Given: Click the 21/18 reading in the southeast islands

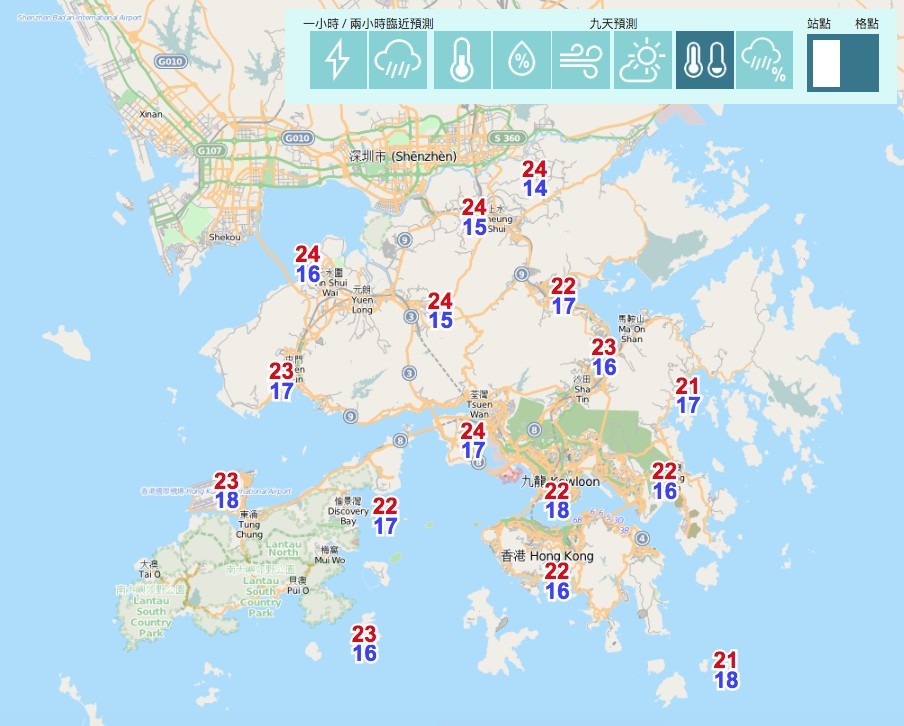Looking at the screenshot, I should [724, 671].
